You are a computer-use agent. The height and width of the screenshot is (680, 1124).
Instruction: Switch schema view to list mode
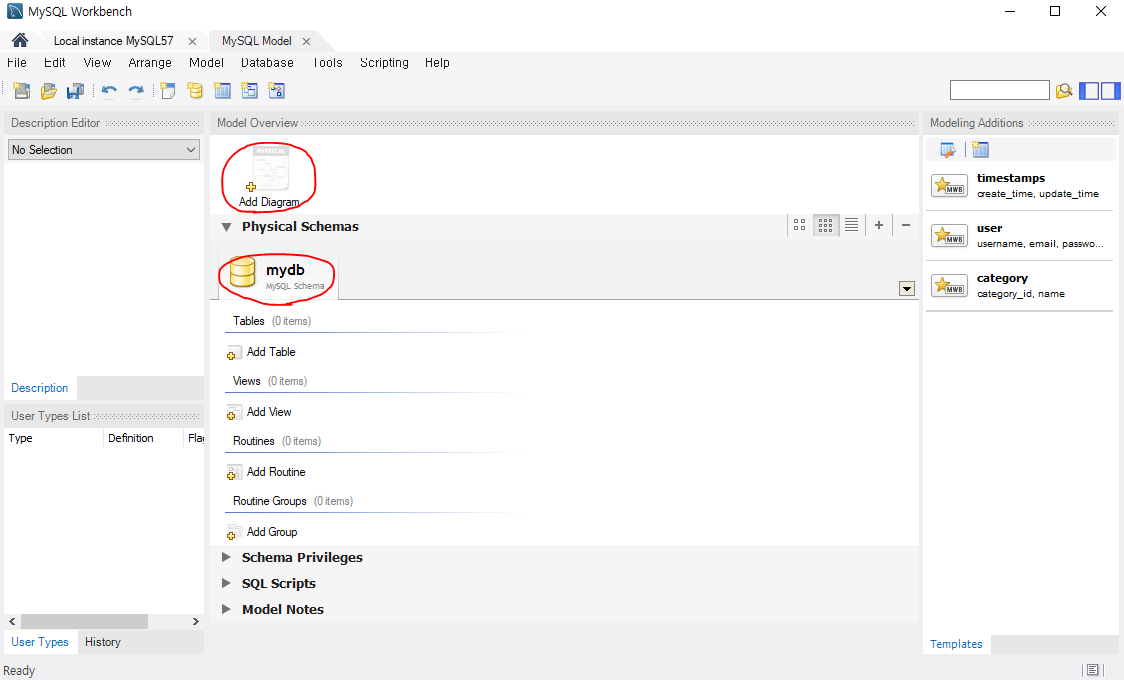[x=852, y=225]
